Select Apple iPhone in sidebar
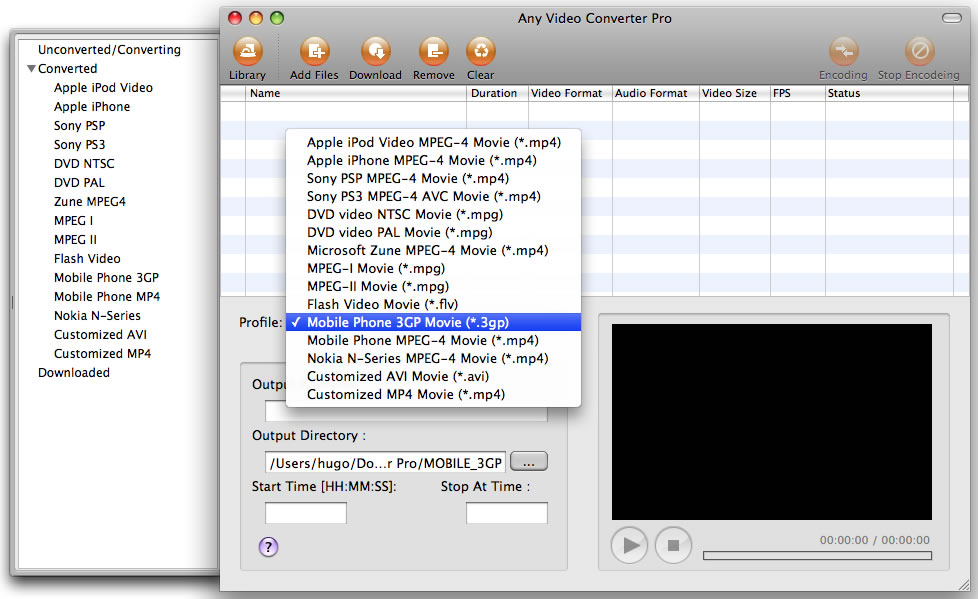The height and width of the screenshot is (599, 978). tap(92, 107)
